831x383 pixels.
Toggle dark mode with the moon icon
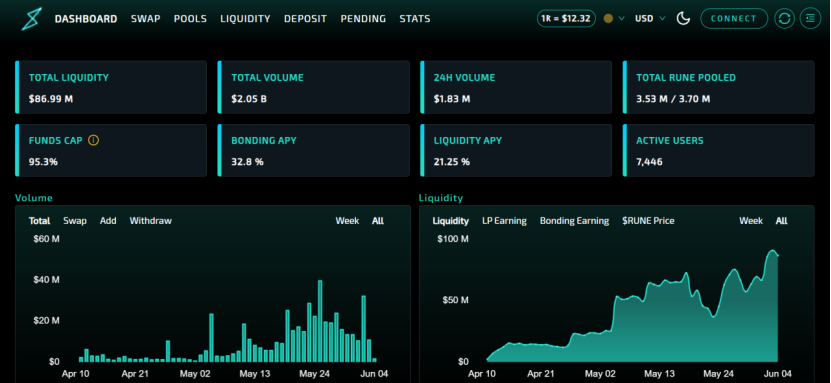click(x=684, y=19)
